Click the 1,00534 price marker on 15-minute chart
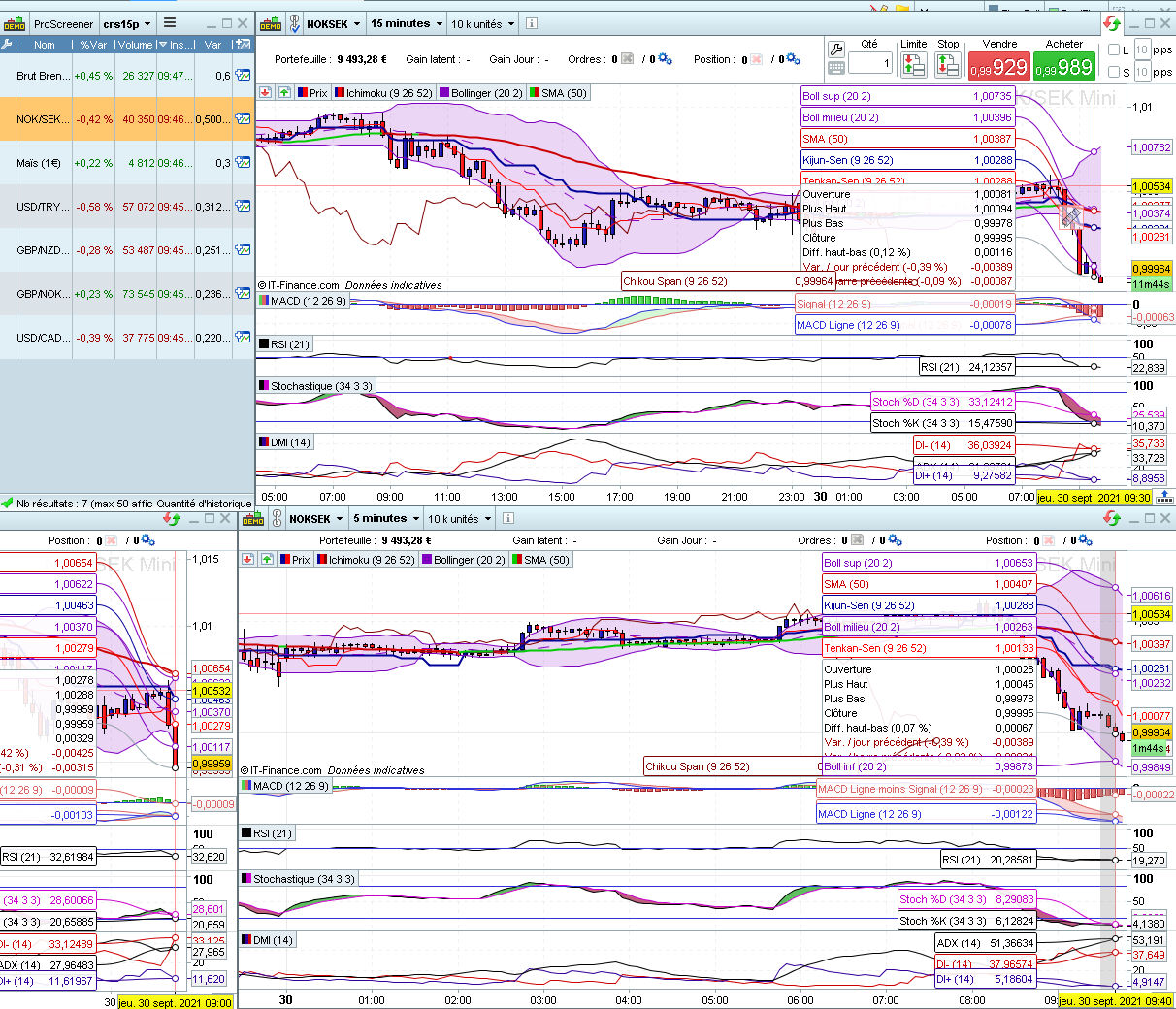Image resolution: width=1176 pixels, height=1009 pixels. point(1152,186)
